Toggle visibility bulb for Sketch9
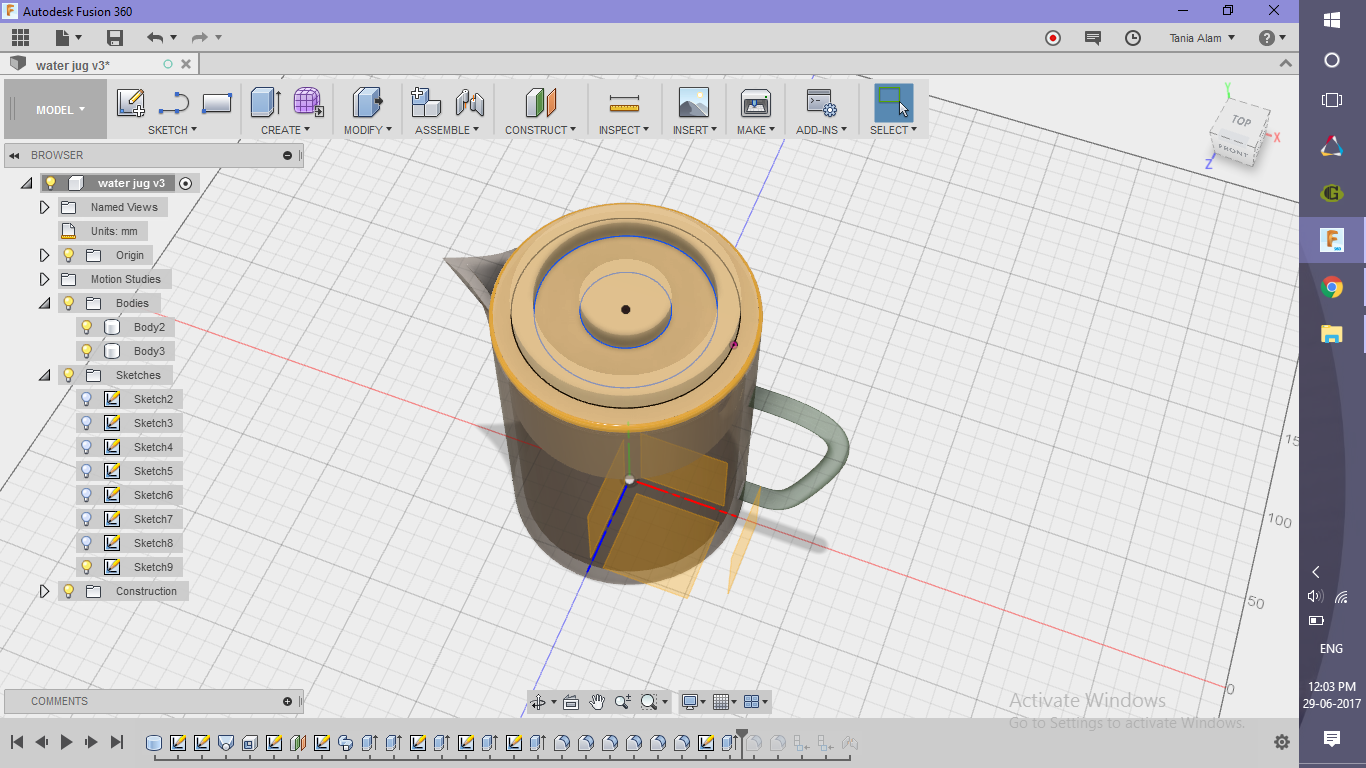 [87, 567]
